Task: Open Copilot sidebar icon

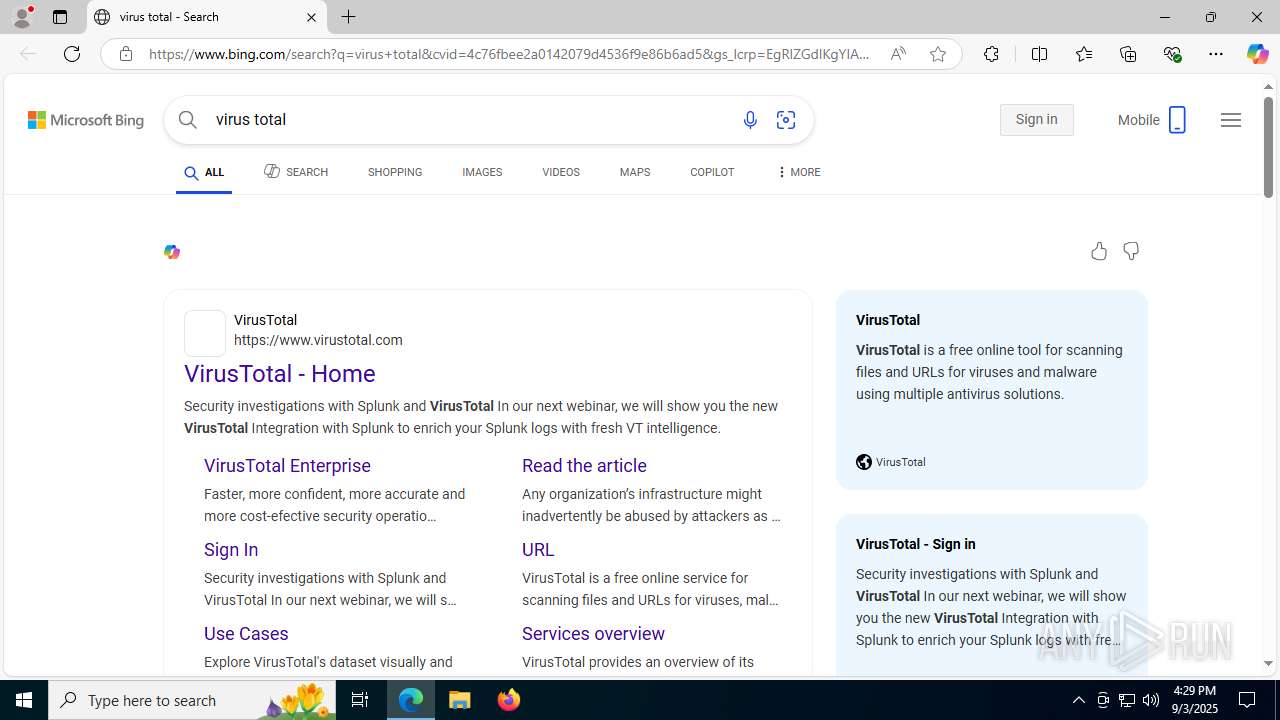Action: point(1257,54)
